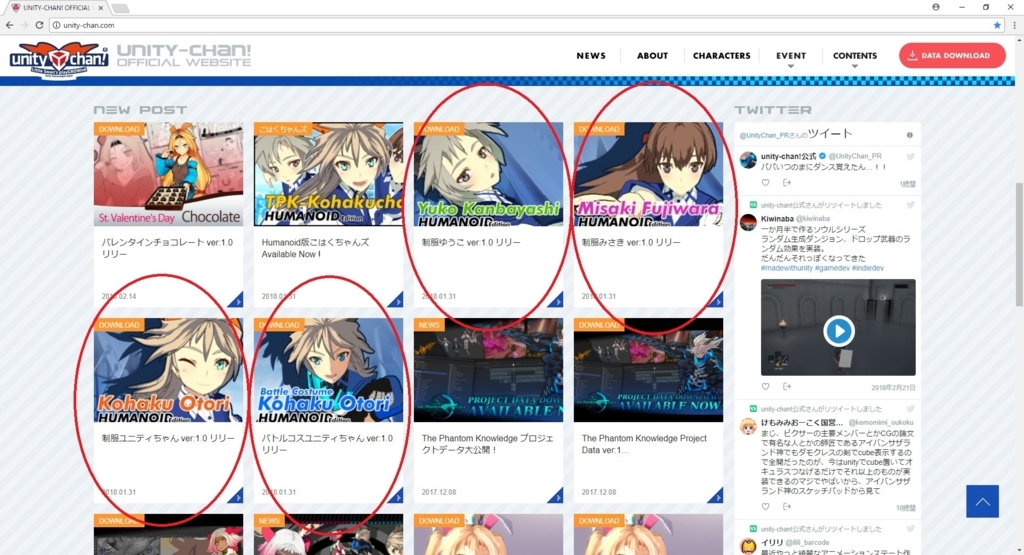Open Yuko Kanbayashi Humanoid thumbnail
This screenshot has width=1024, height=555.
click(488, 174)
